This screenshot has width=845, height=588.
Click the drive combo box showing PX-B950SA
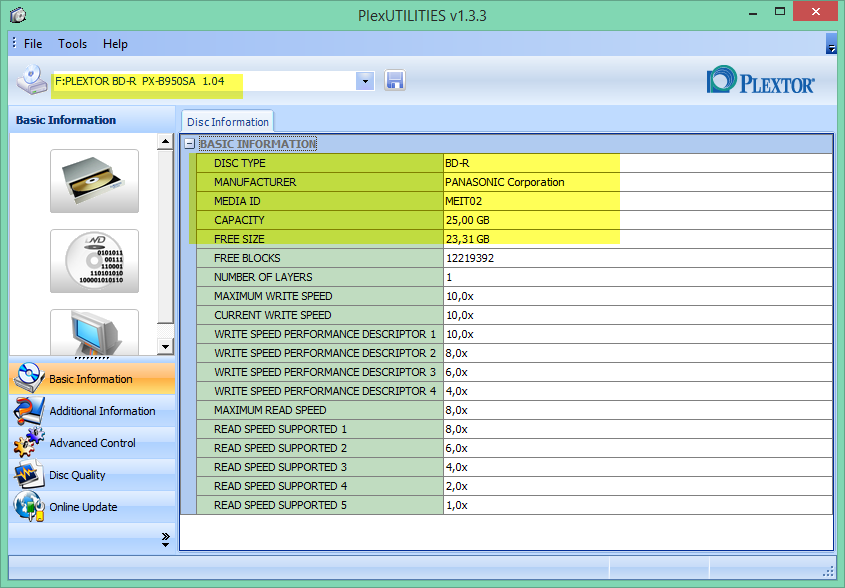(213, 81)
